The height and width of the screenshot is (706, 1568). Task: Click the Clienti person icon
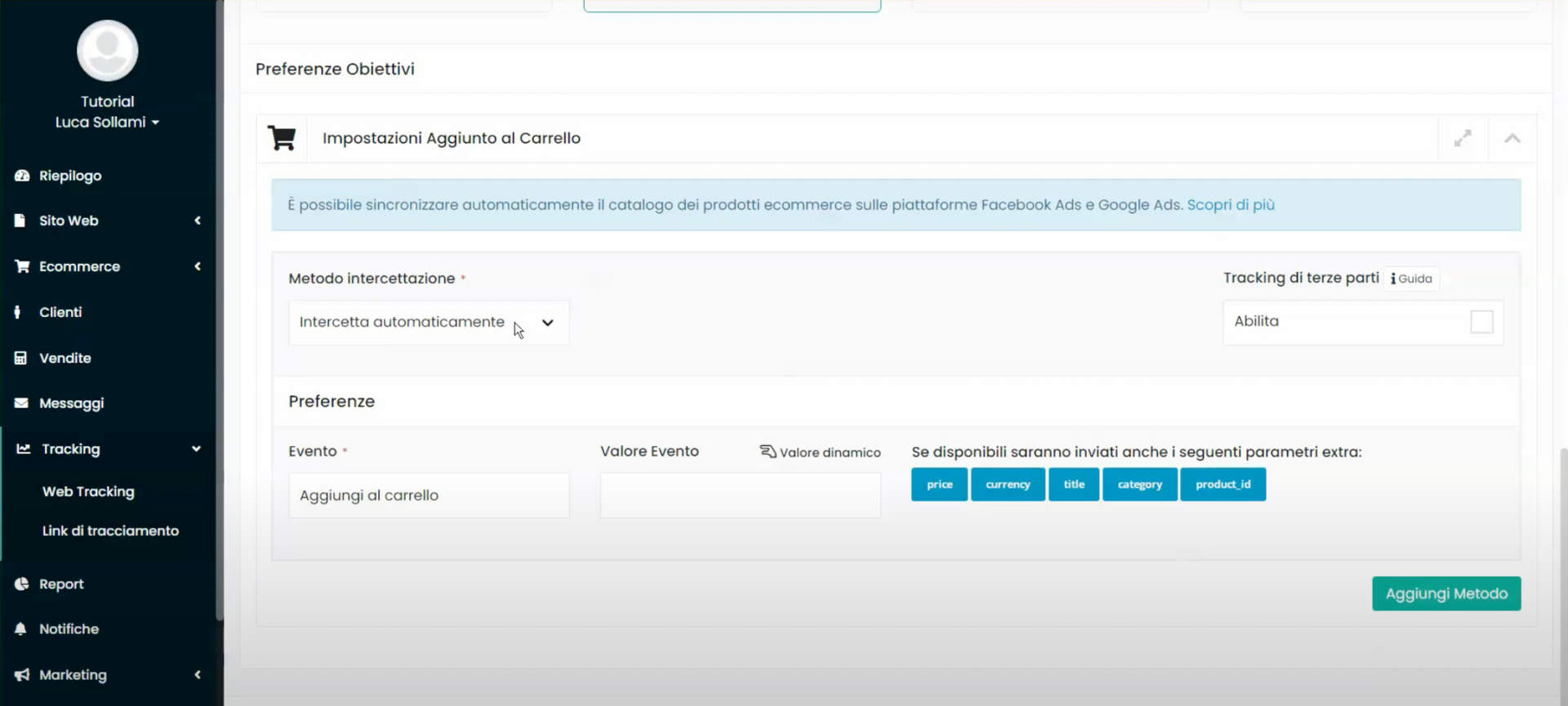17,312
